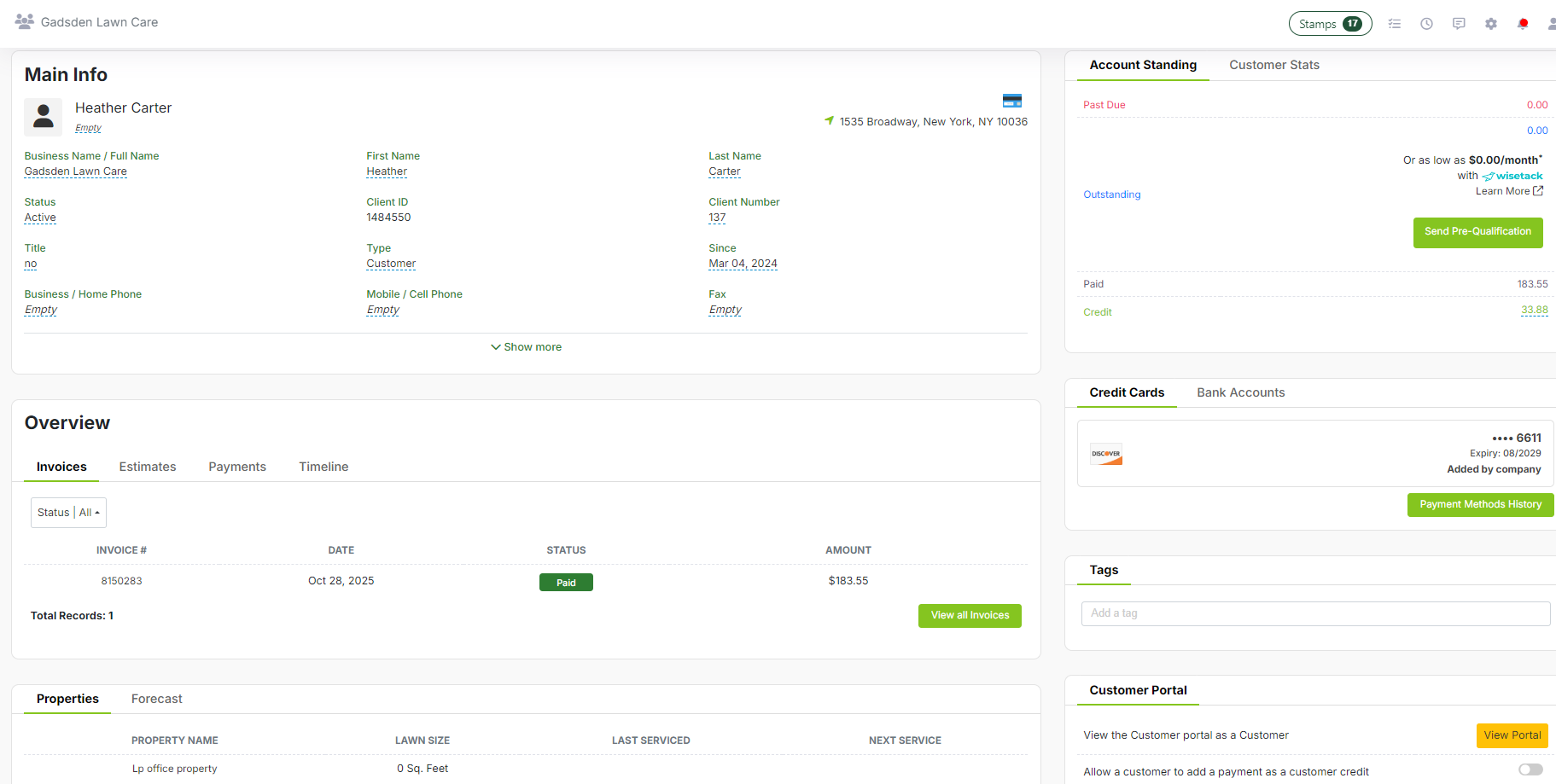Viewport: 1556px width, 784px height.
Task: Open the user profile icon top right
Action: point(1552,23)
